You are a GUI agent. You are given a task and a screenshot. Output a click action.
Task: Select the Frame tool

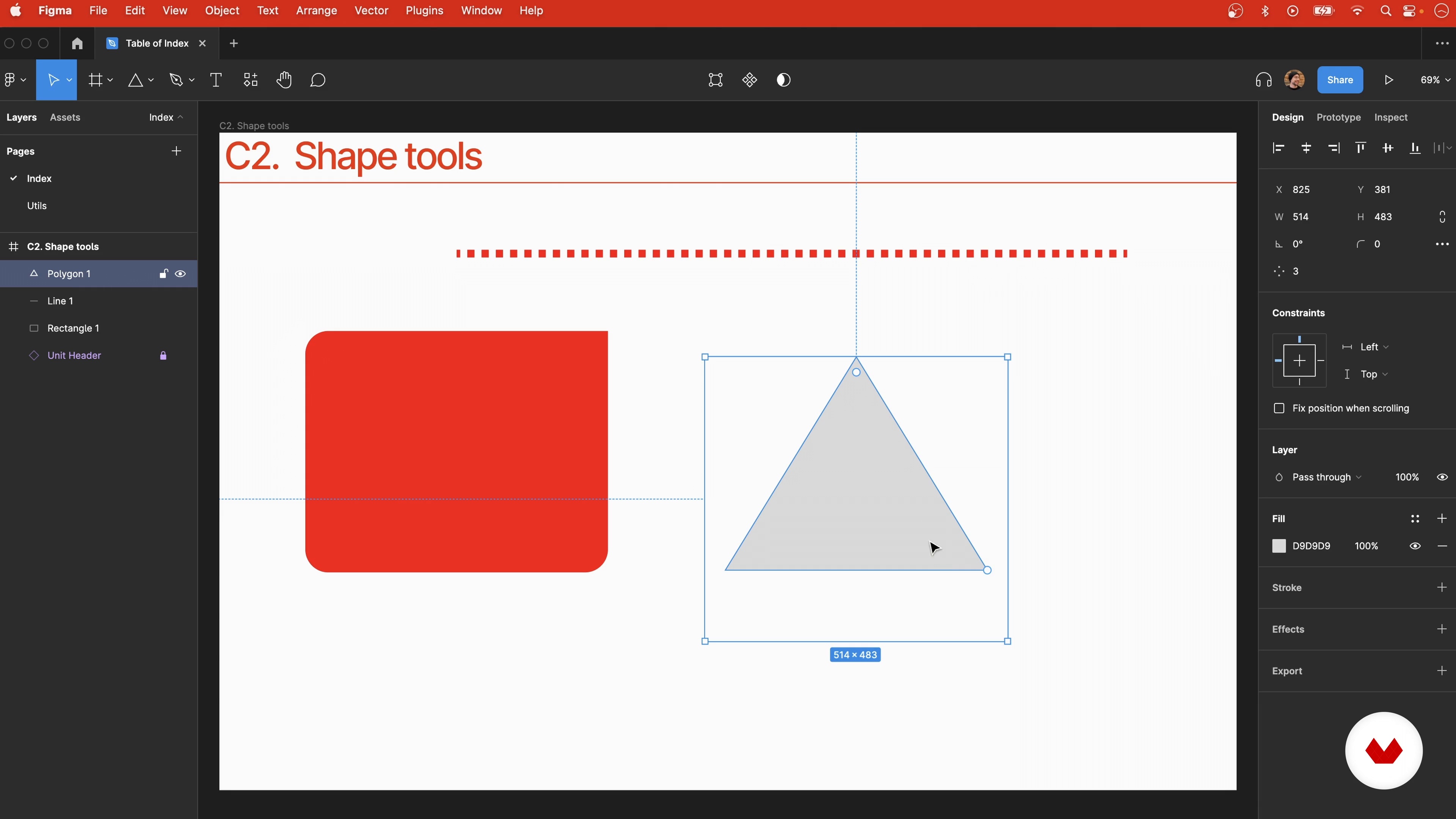click(x=95, y=80)
